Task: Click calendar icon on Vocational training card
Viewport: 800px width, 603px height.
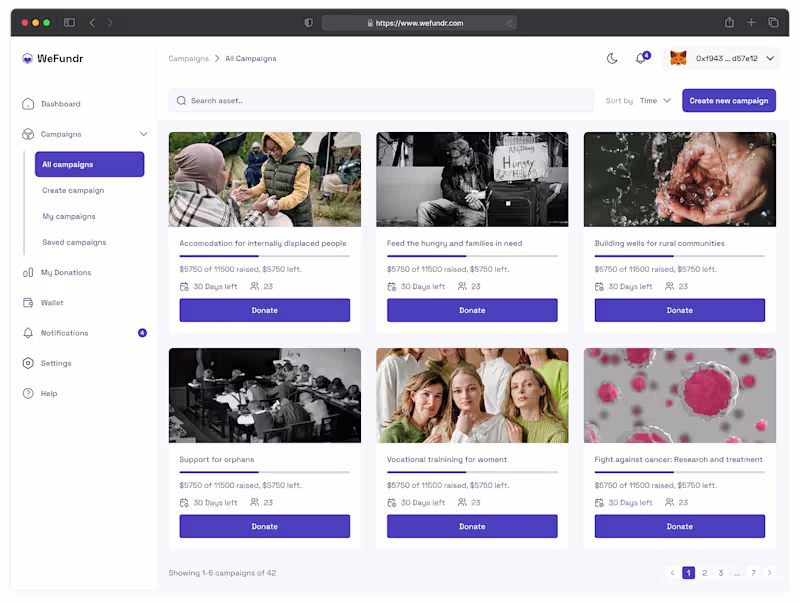Action: point(391,502)
